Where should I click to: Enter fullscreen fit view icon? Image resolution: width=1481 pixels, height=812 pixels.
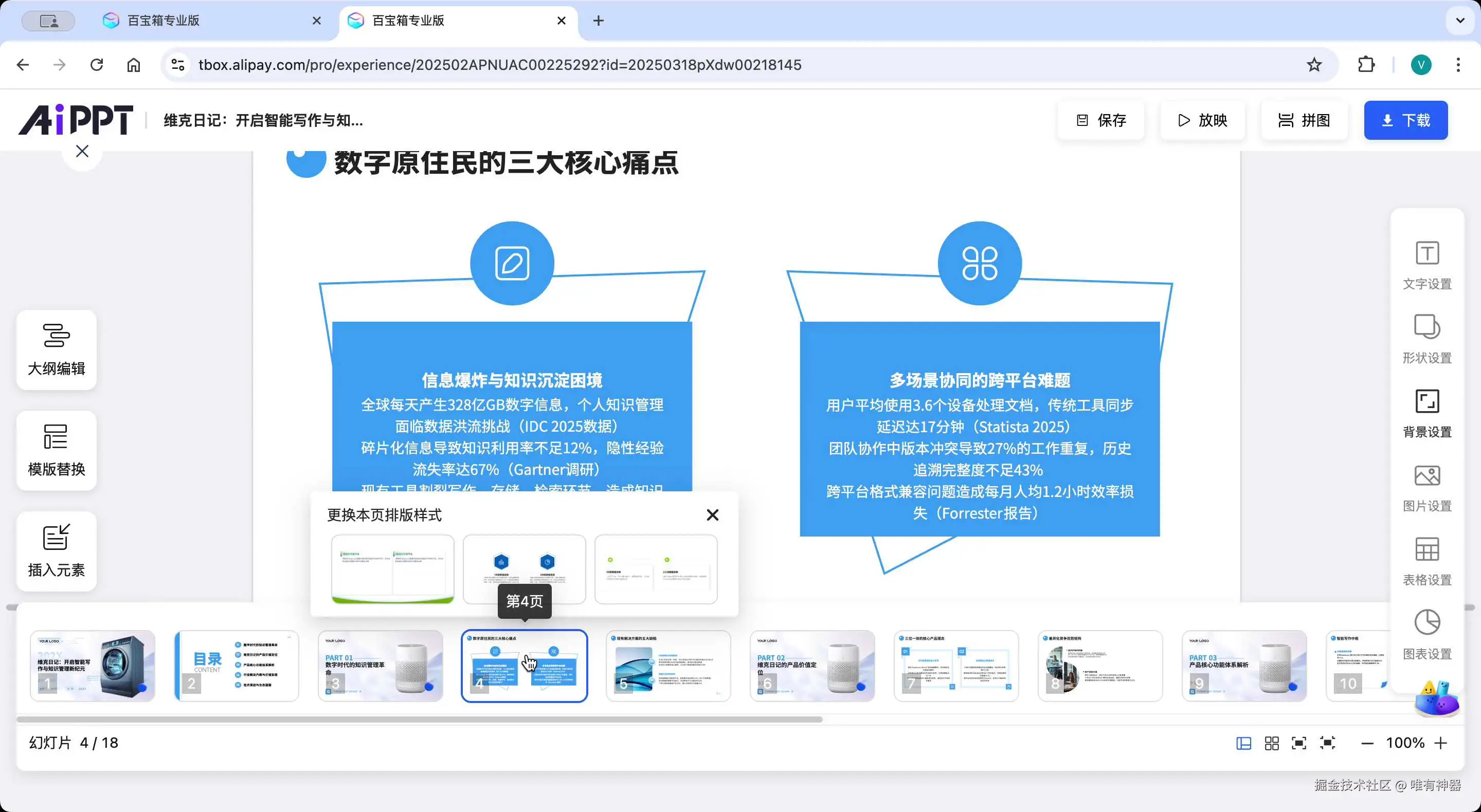(x=1299, y=743)
